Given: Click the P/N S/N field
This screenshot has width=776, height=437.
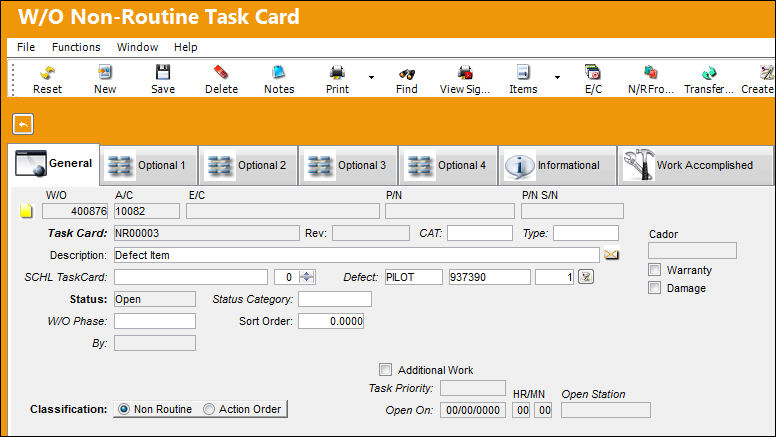Looking at the screenshot, I should point(572,211).
